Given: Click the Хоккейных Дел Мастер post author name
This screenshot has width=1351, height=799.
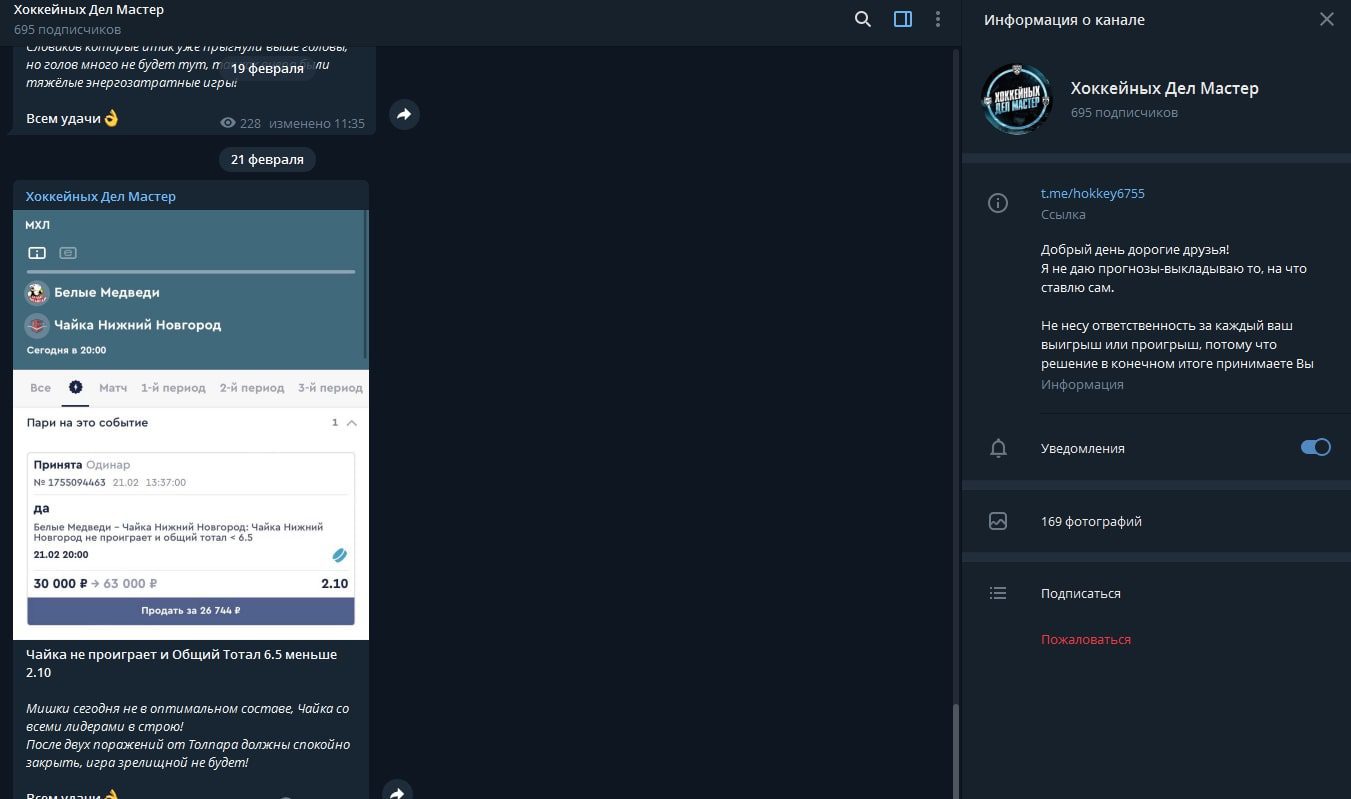Looking at the screenshot, I should [x=100, y=196].
